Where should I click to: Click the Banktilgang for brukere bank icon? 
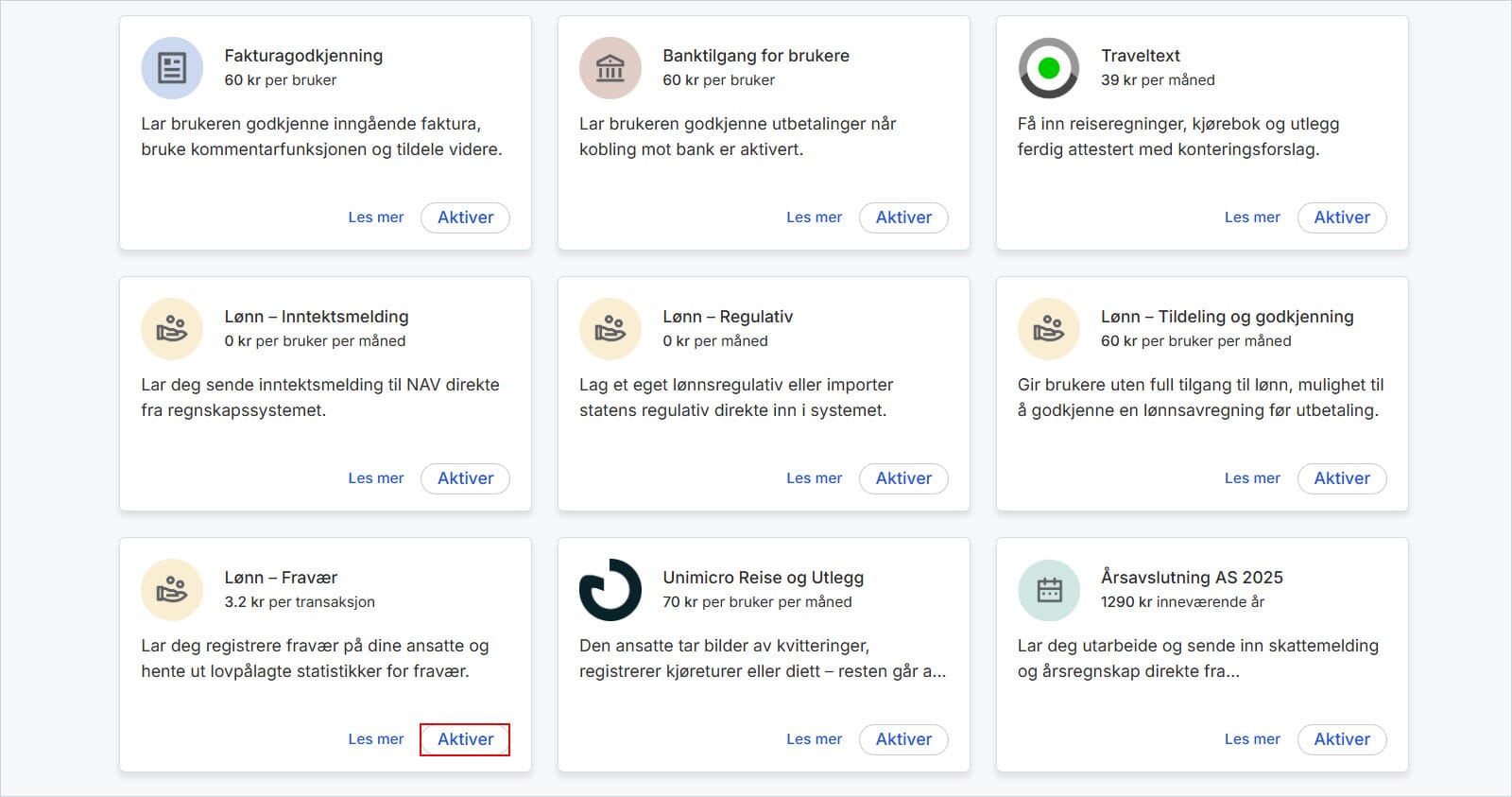pyautogui.click(x=610, y=68)
